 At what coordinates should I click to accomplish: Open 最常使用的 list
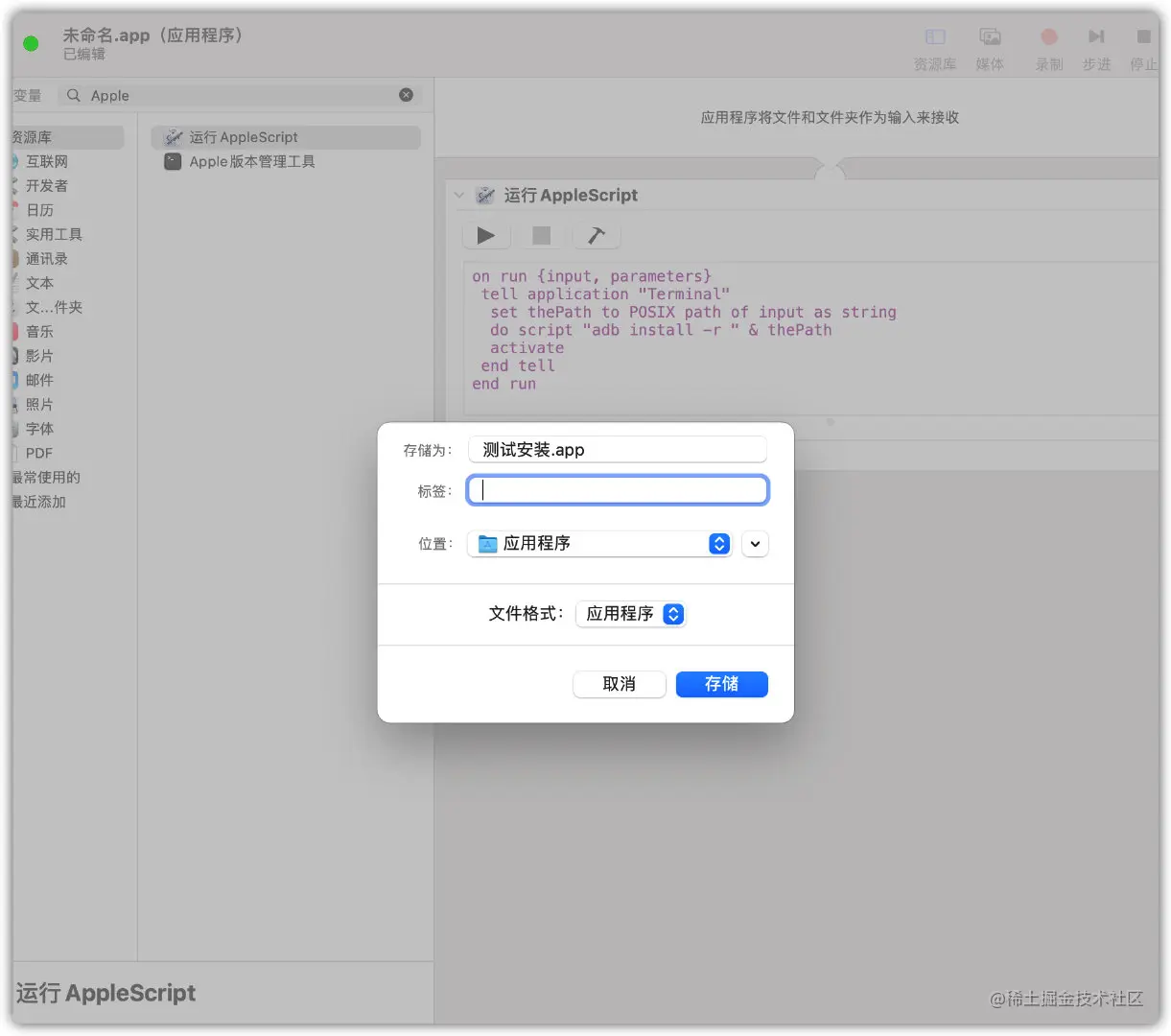coord(46,477)
